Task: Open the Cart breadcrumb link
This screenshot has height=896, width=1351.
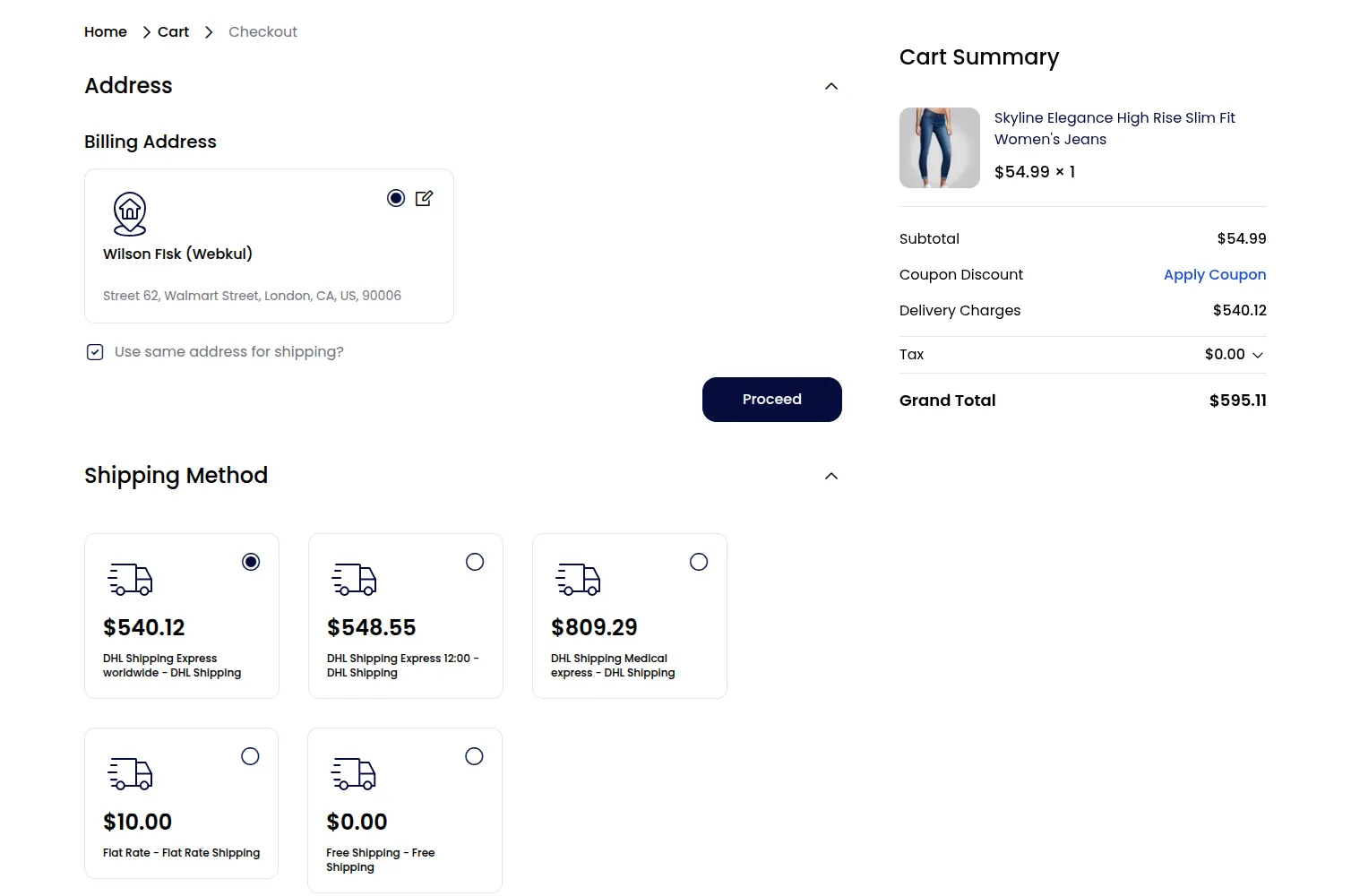Action: point(173,31)
